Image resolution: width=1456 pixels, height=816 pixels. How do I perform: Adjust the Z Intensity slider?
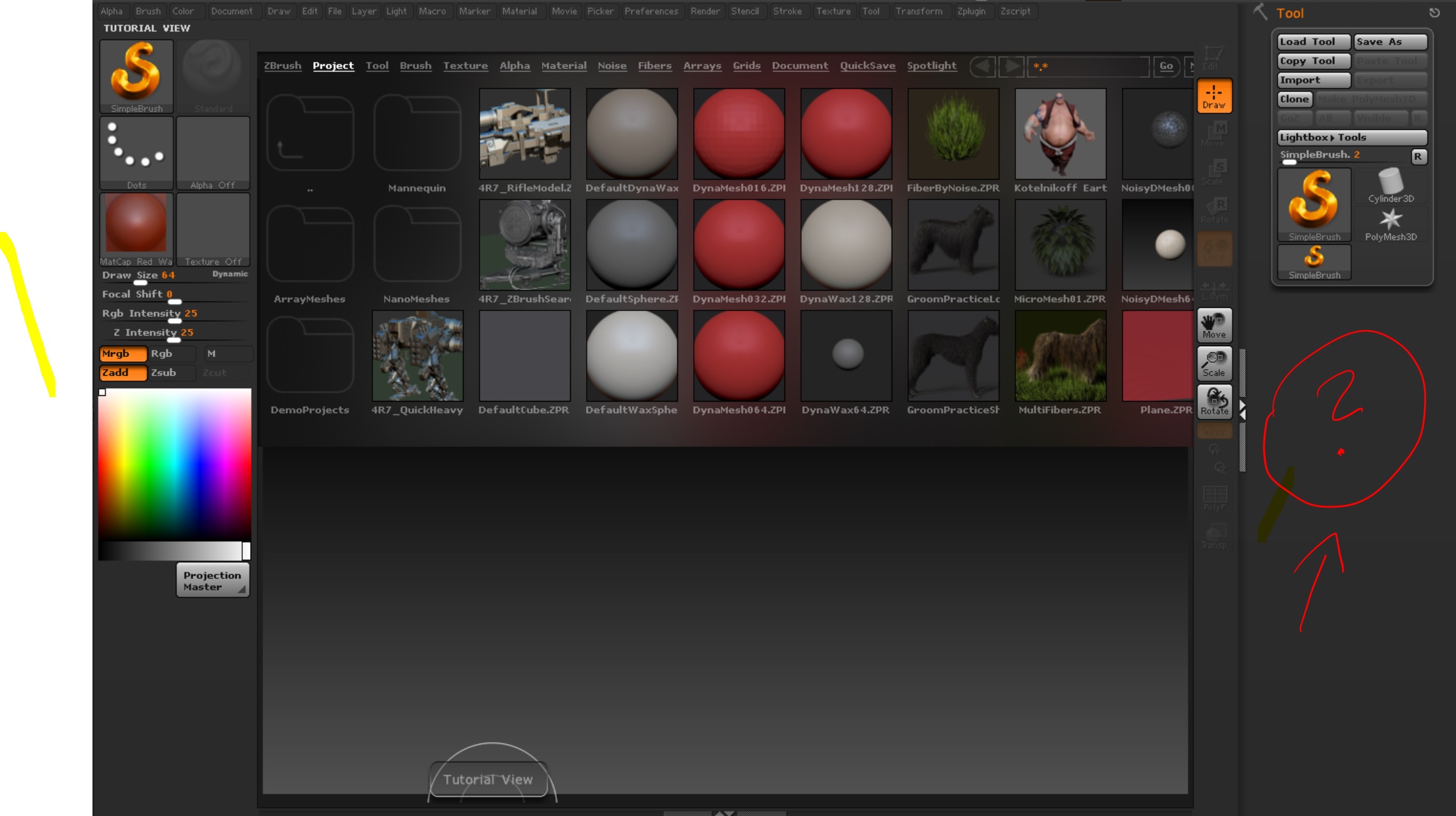coord(175,333)
